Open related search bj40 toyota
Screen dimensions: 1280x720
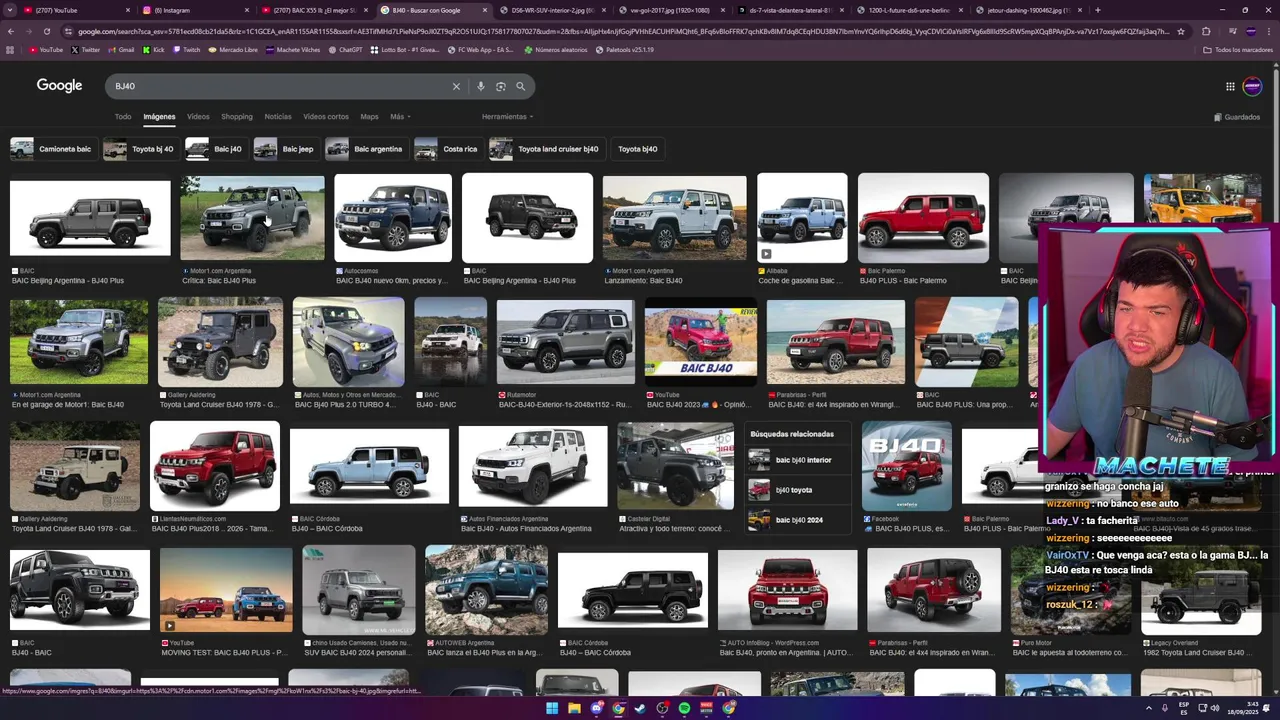coord(798,490)
